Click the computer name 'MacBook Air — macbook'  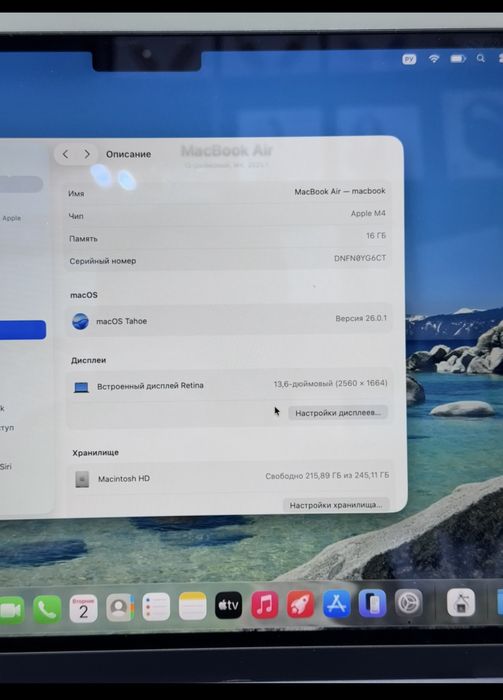[x=340, y=191]
